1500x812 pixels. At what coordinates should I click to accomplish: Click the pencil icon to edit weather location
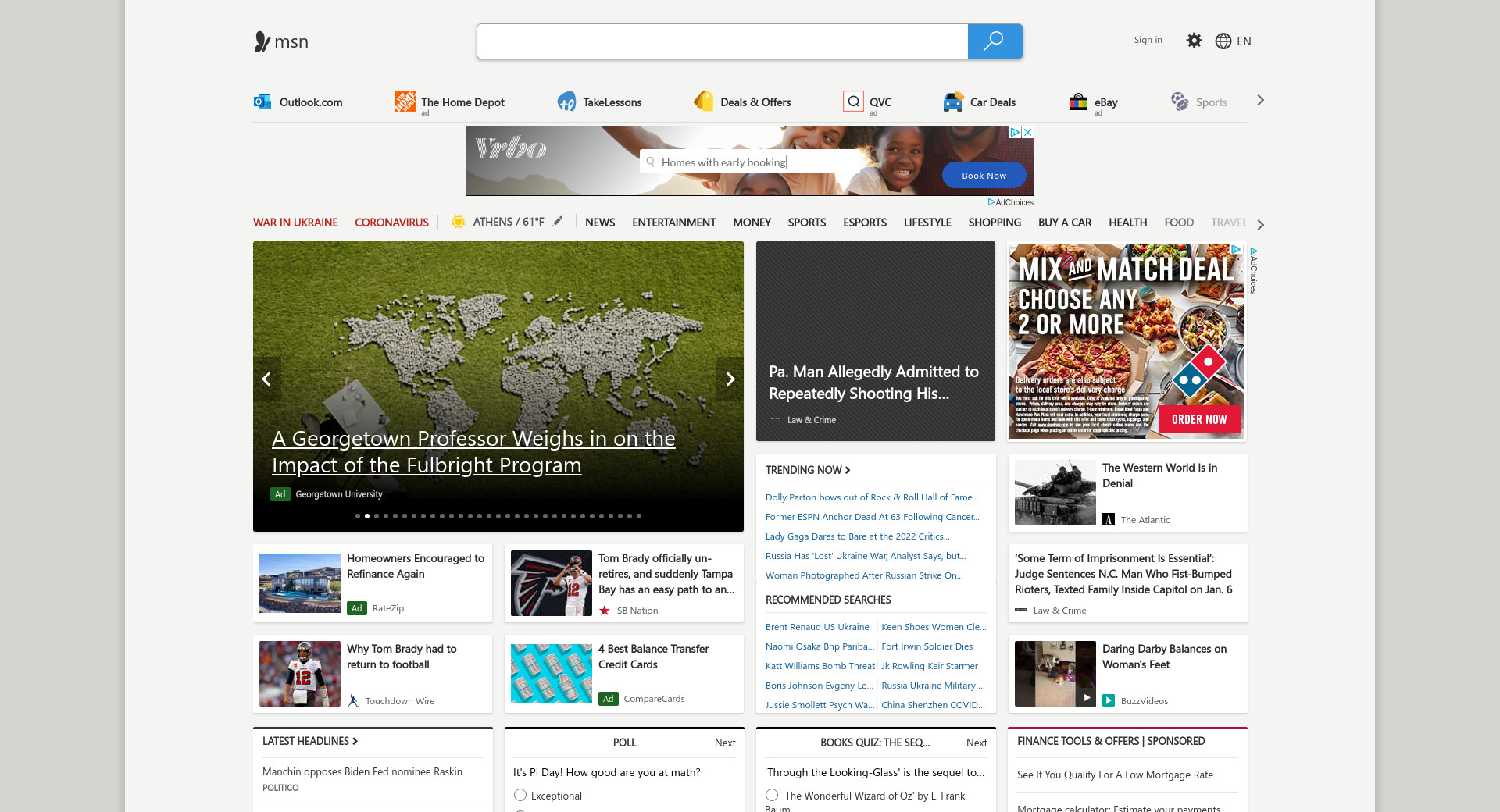coord(558,222)
